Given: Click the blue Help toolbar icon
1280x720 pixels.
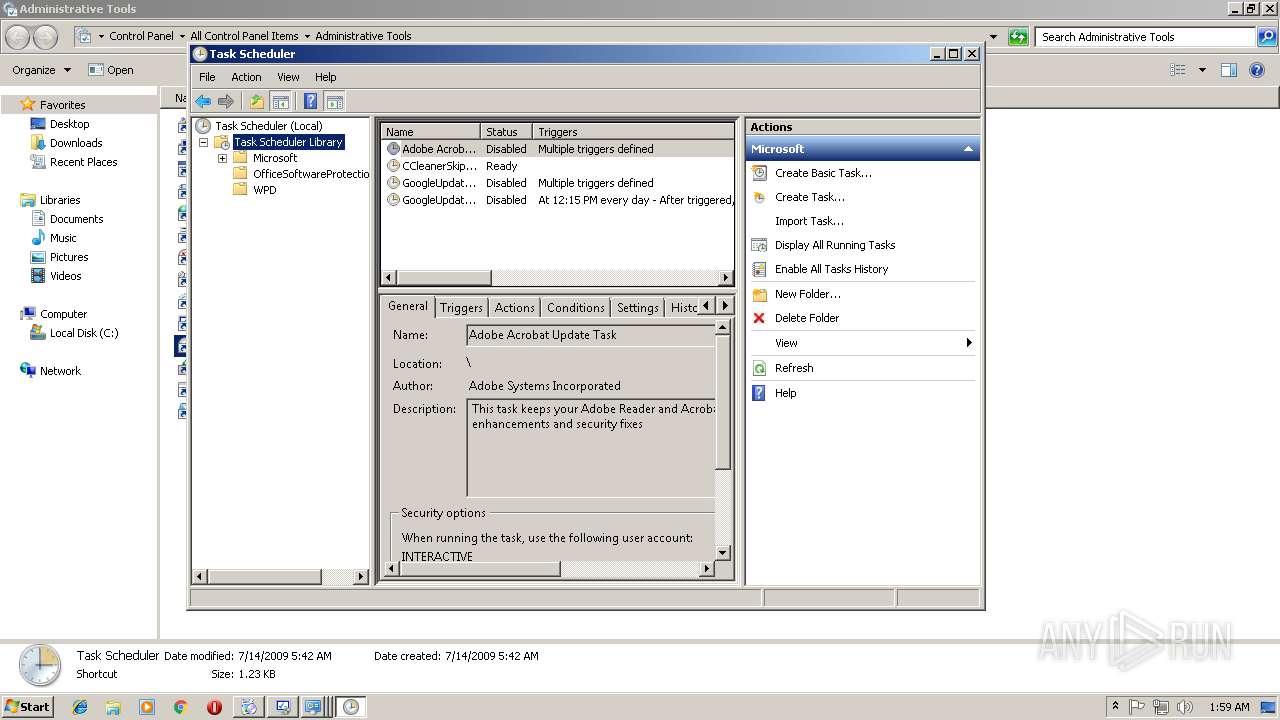Looking at the screenshot, I should point(311,101).
